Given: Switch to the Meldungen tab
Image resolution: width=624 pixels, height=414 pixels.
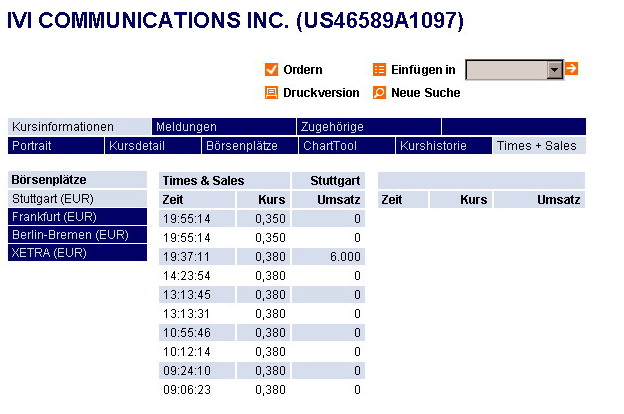Looking at the screenshot, I should tap(186, 127).
